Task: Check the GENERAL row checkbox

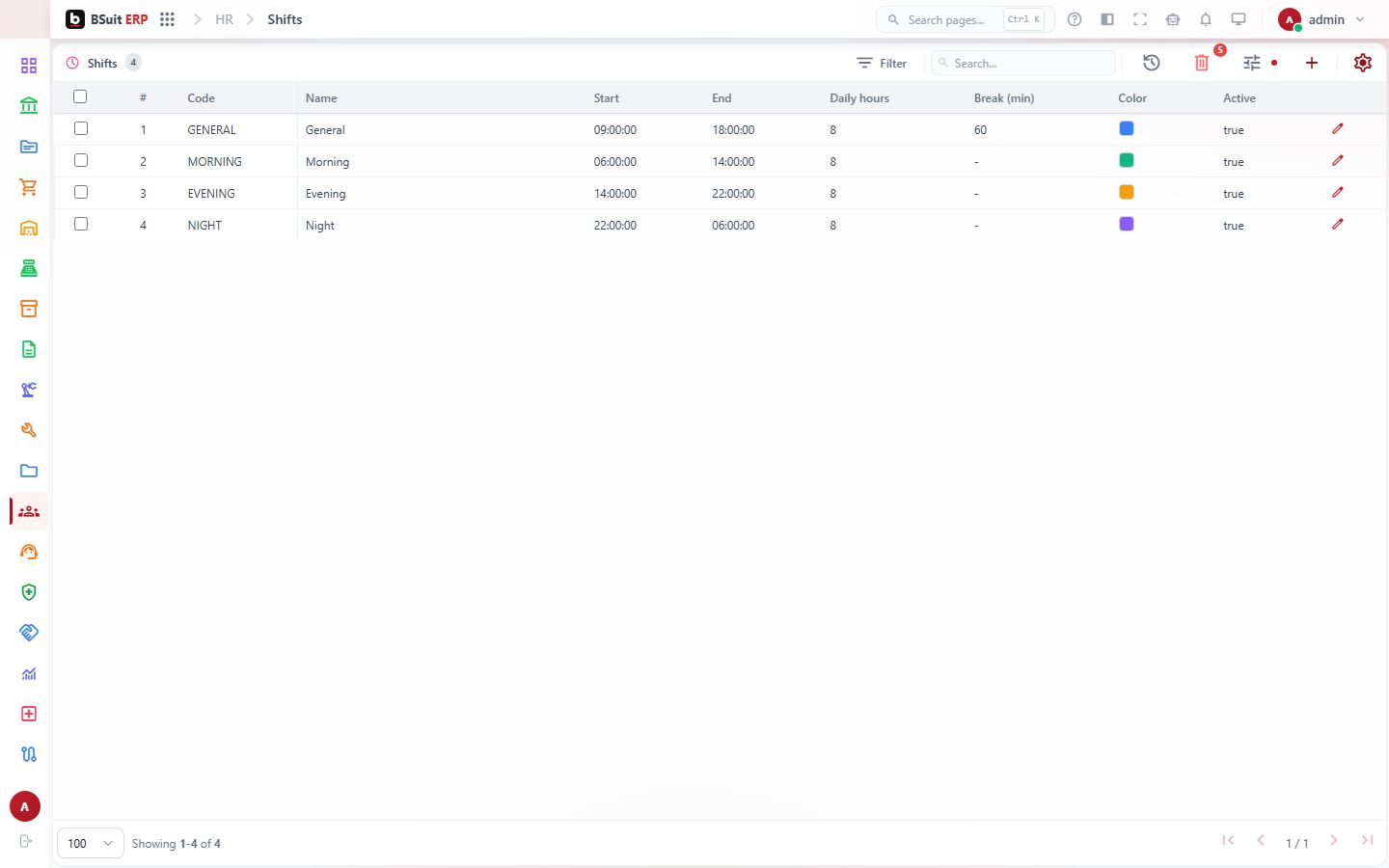Action: point(81,128)
